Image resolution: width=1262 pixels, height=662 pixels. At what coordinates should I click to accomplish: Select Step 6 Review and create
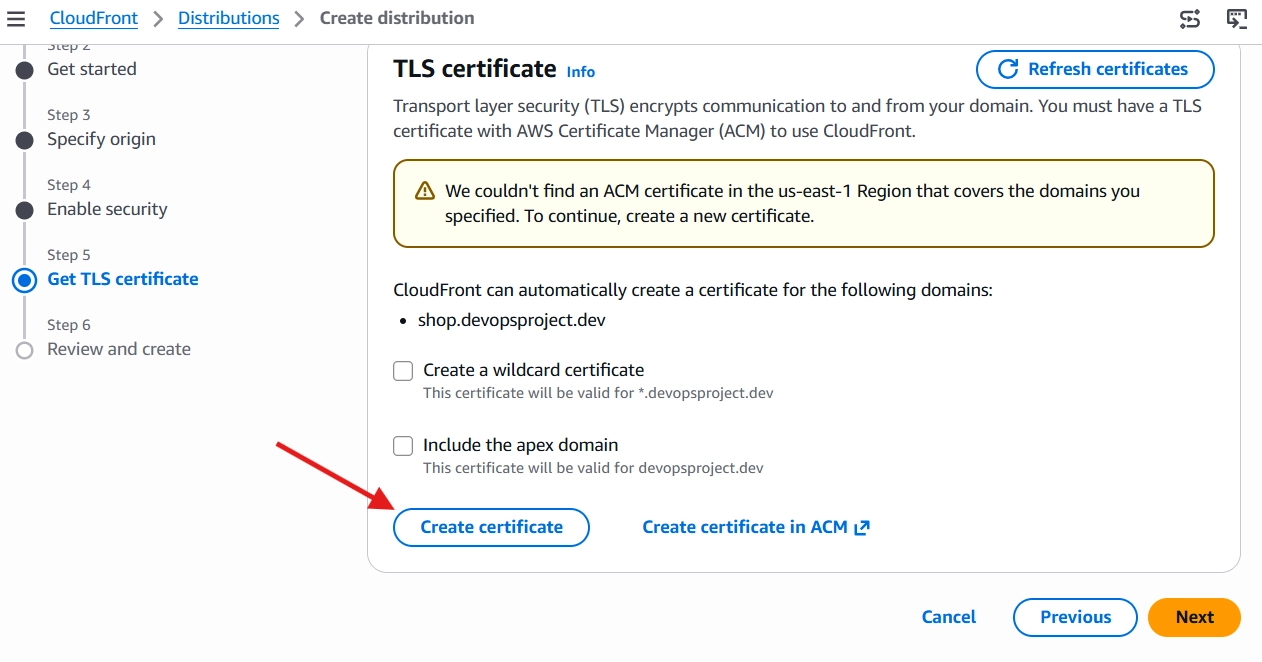pyautogui.click(x=119, y=349)
